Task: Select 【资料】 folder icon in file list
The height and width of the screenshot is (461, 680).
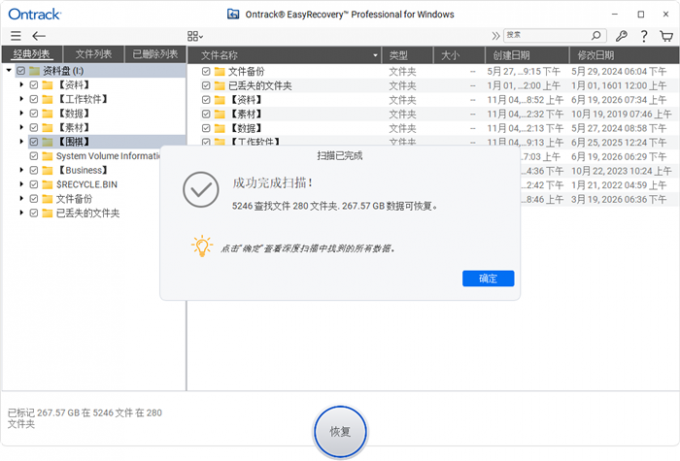Action: pyautogui.click(x=220, y=100)
